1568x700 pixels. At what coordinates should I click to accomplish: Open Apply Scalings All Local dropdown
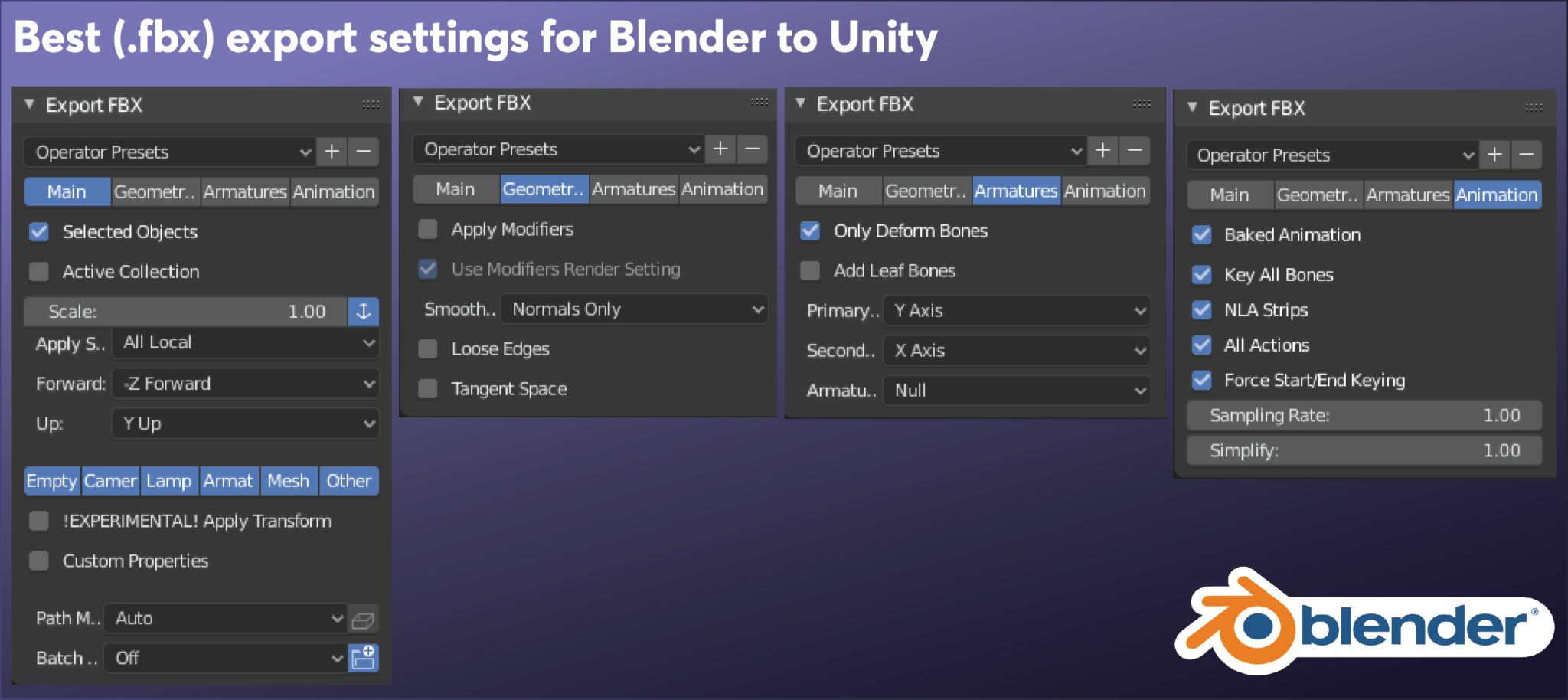[245, 342]
